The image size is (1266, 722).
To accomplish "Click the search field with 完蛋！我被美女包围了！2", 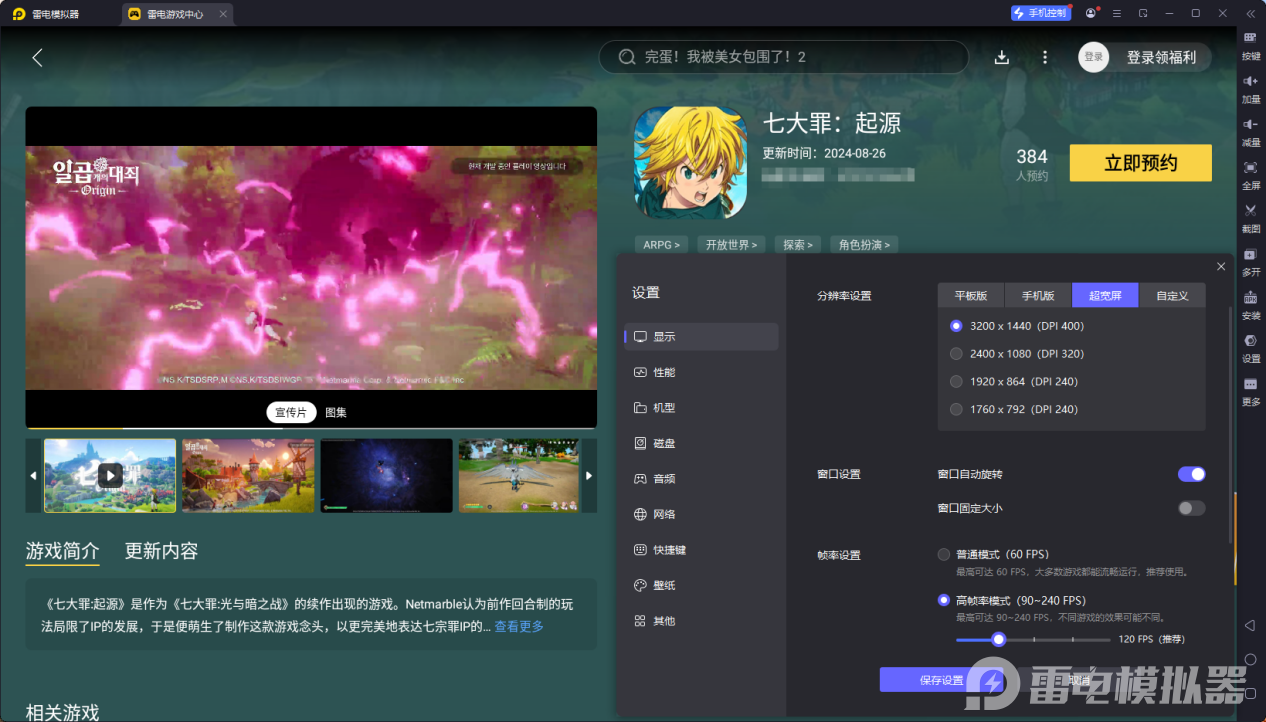I will (x=784, y=57).
